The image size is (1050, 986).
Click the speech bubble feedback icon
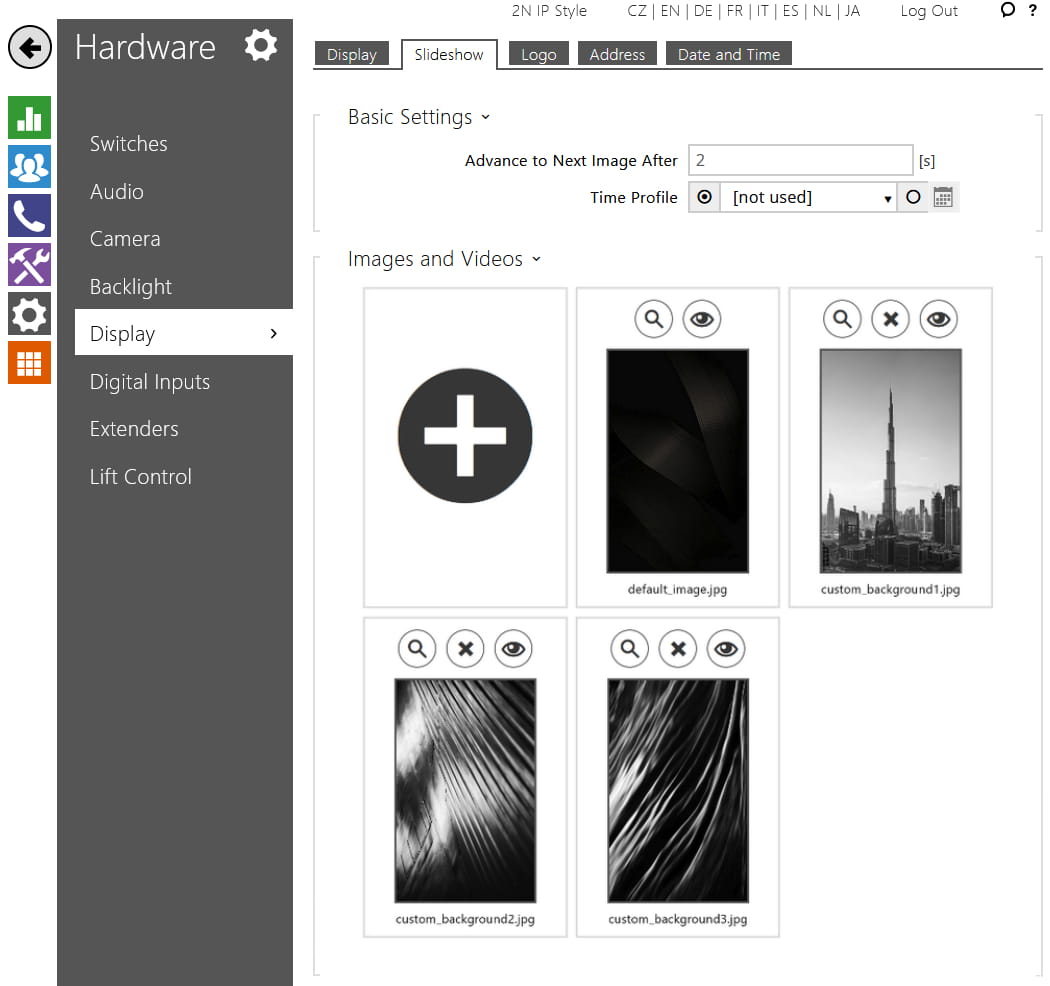[1007, 10]
